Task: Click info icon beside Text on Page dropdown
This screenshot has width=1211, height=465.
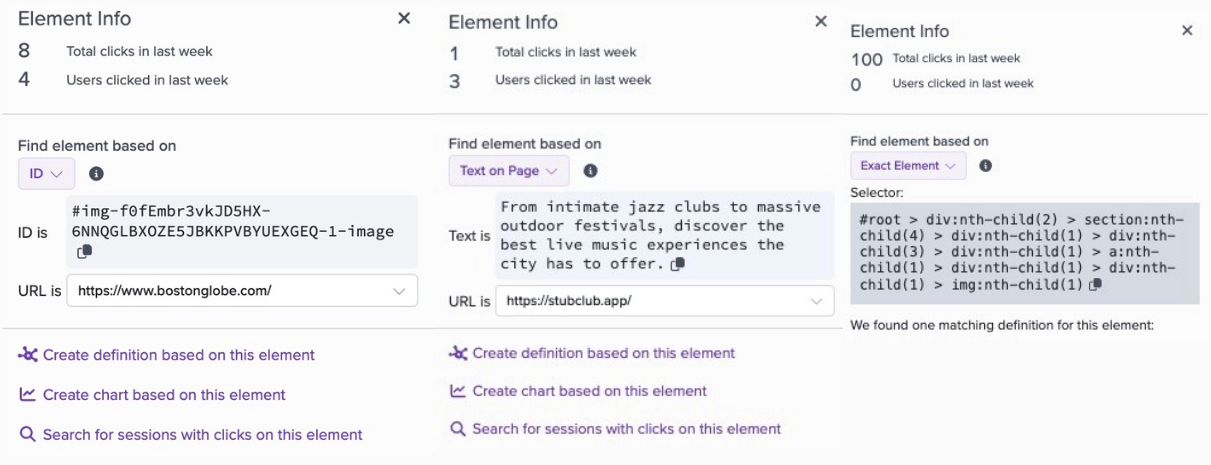Action: (x=591, y=171)
